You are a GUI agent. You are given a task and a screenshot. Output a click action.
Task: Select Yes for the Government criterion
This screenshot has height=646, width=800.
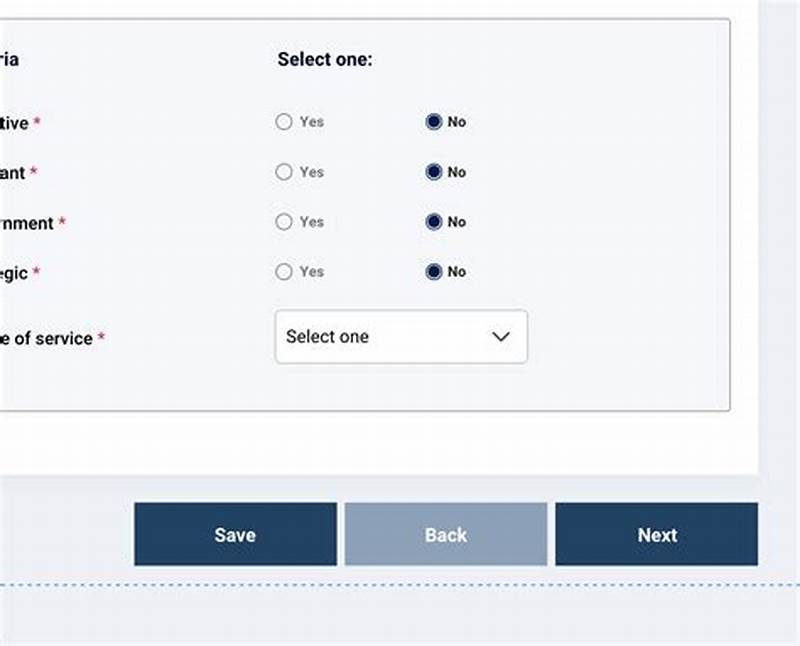(284, 222)
